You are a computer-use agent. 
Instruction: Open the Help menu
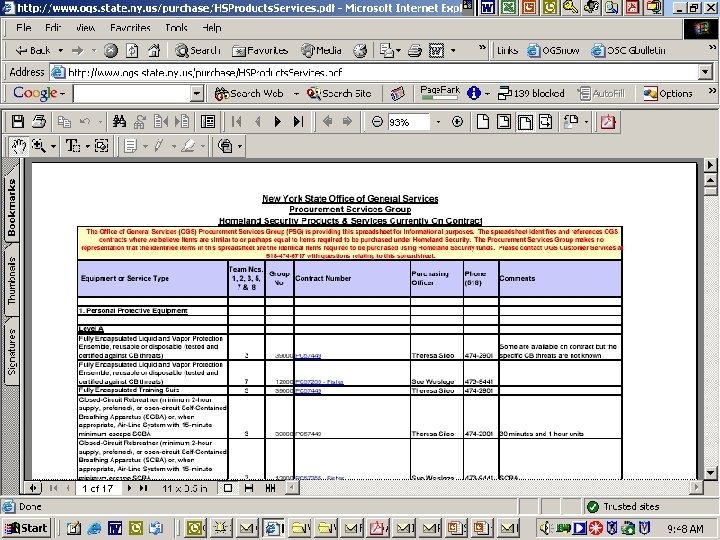pos(212,28)
